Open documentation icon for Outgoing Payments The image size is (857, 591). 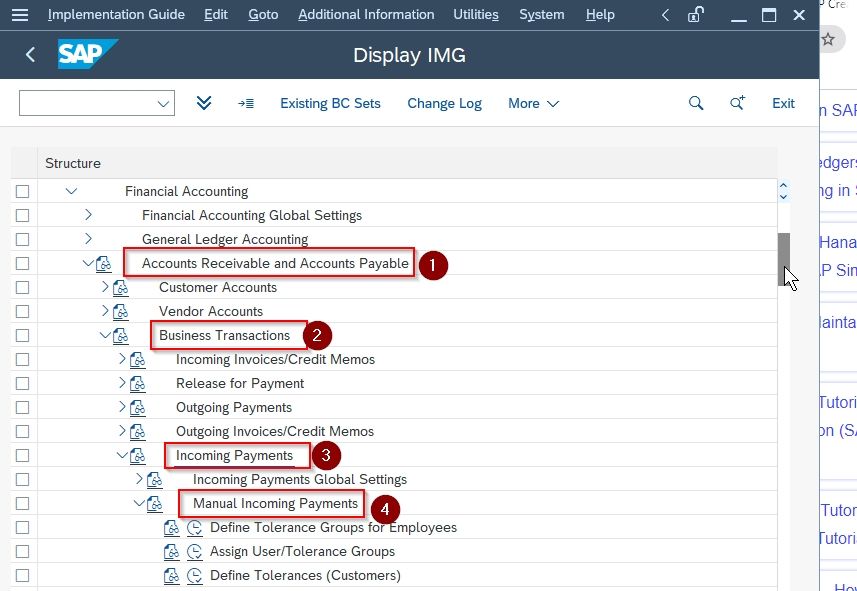(138, 408)
